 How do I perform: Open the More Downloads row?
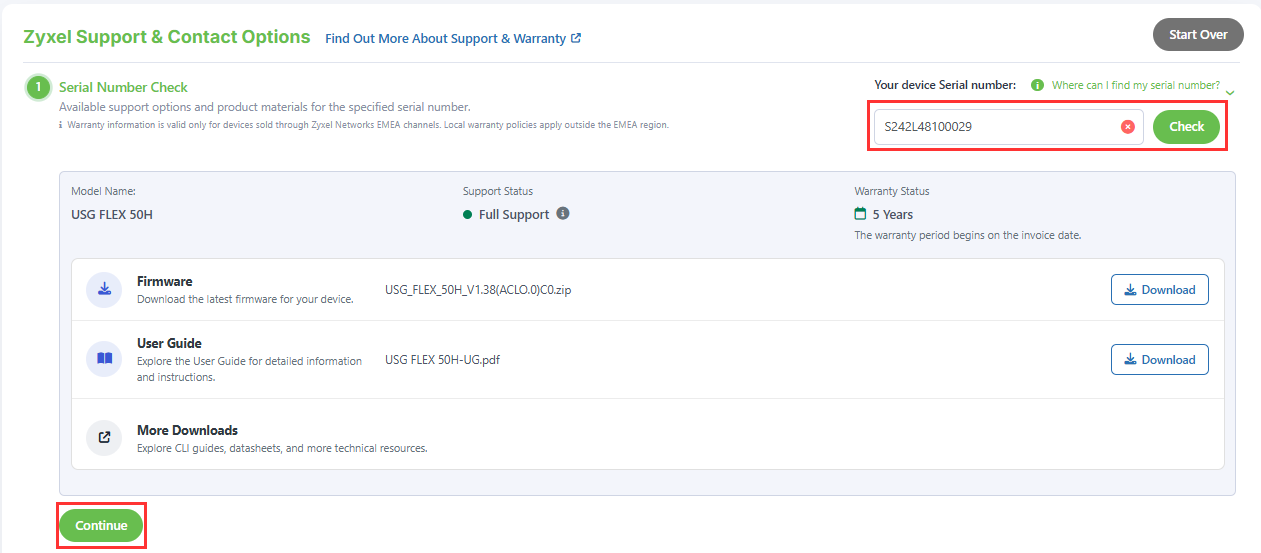pyautogui.click(x=648, y=434)
